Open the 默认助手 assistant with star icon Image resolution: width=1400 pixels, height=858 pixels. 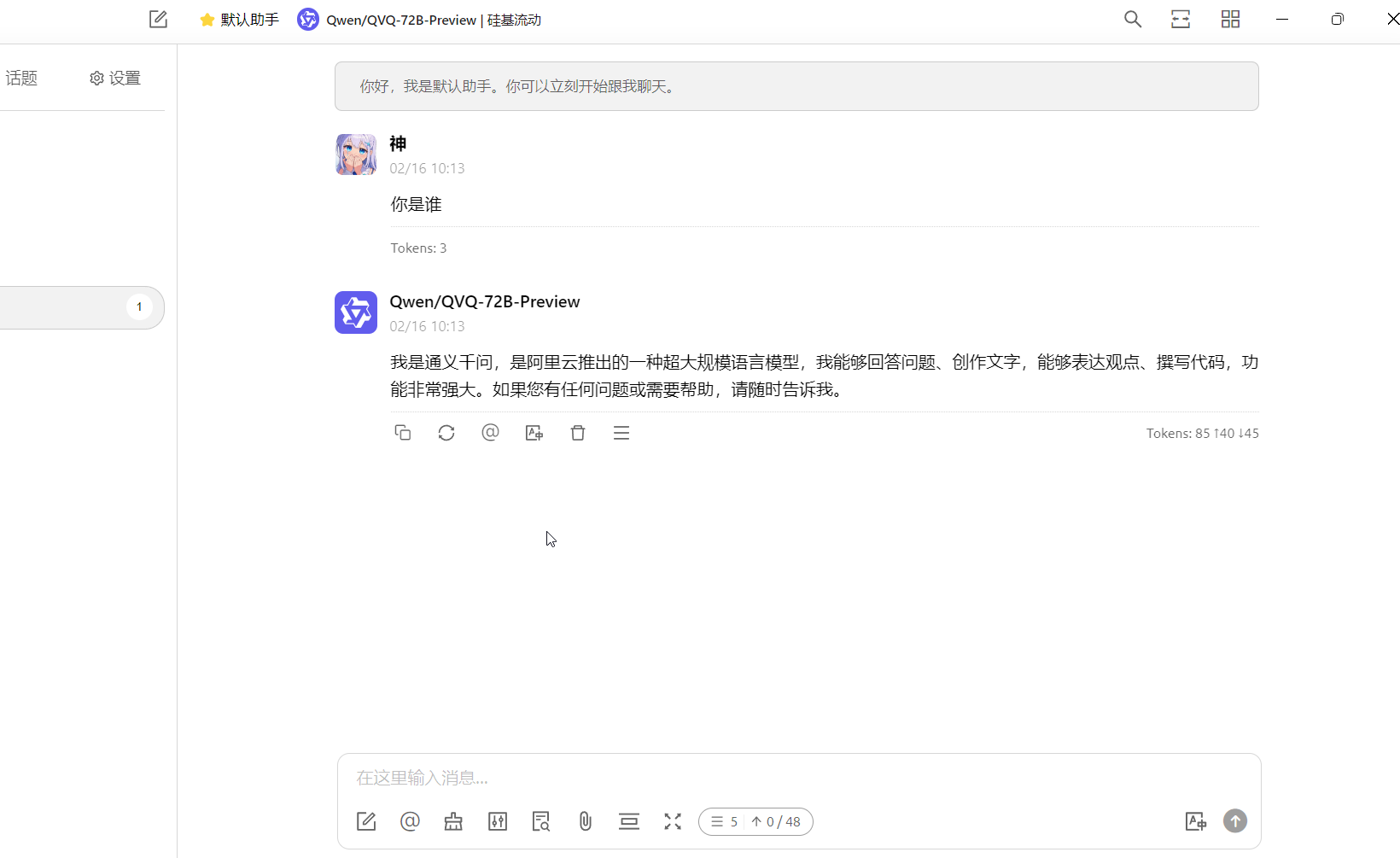(239, 20)
